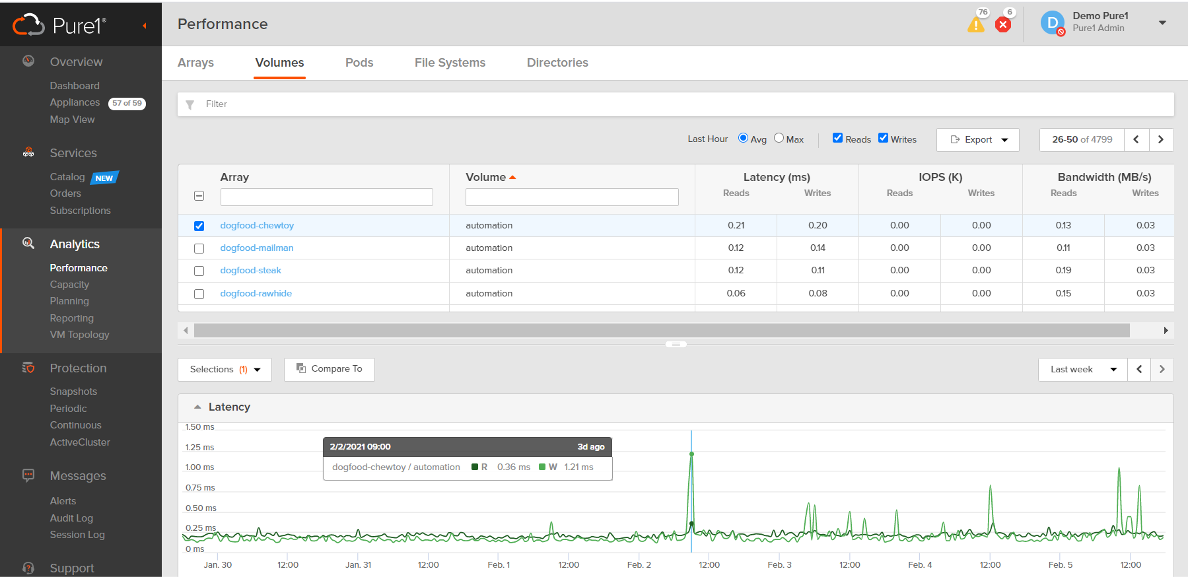Image resolution: width=1189 pixels, height=577 pixels.
Task: Click the Protection shield icon
Action: (28, 368)
